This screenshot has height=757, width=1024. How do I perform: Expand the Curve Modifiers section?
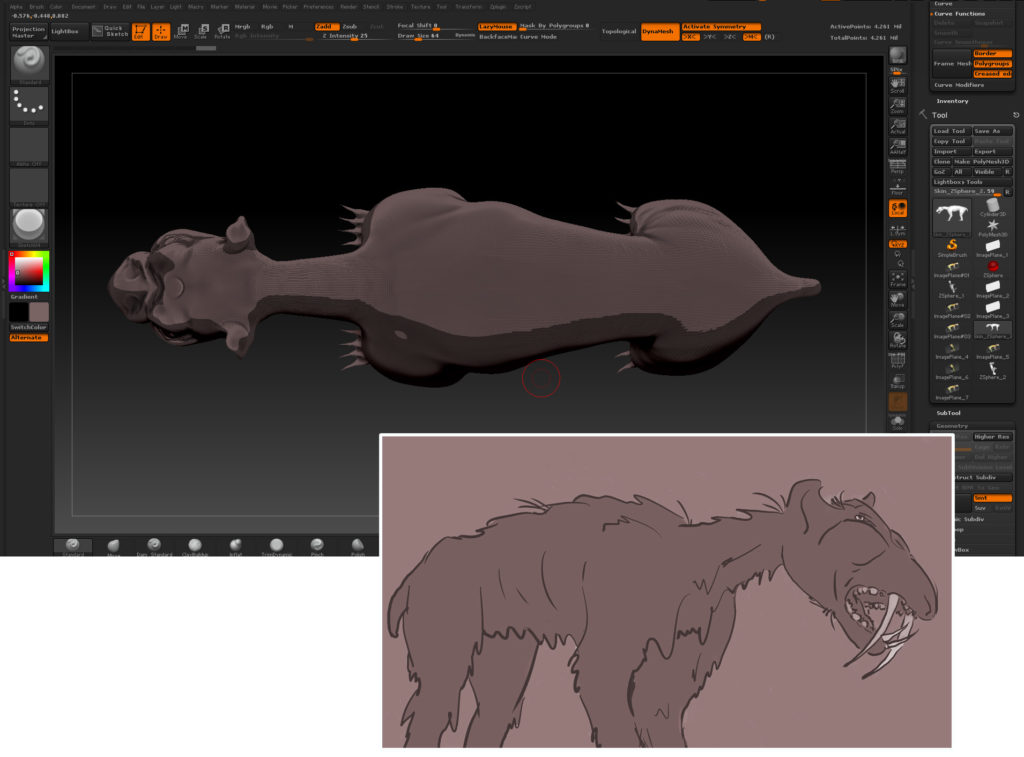pos(959,85)
